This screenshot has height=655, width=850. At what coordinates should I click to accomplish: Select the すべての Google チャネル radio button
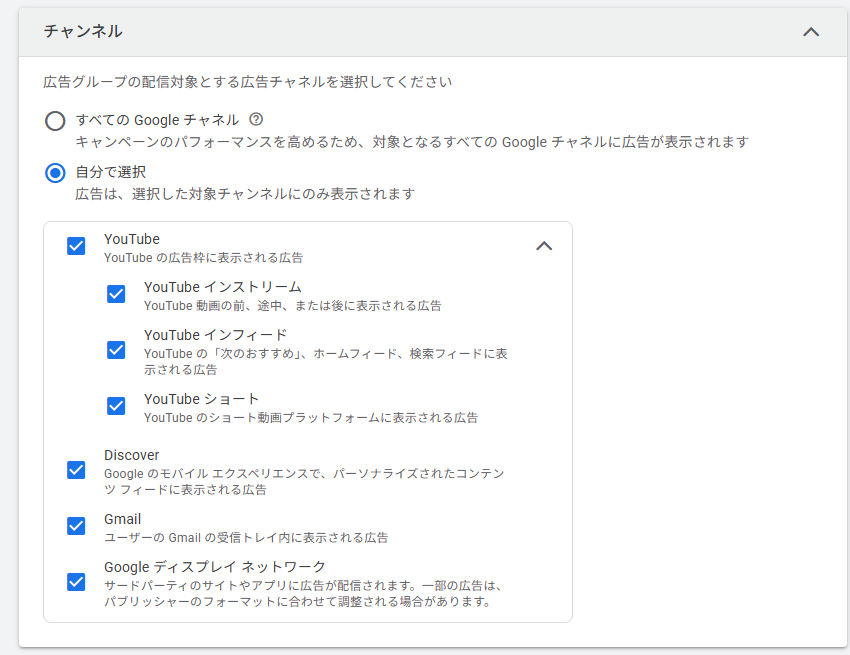coord(55,121)
